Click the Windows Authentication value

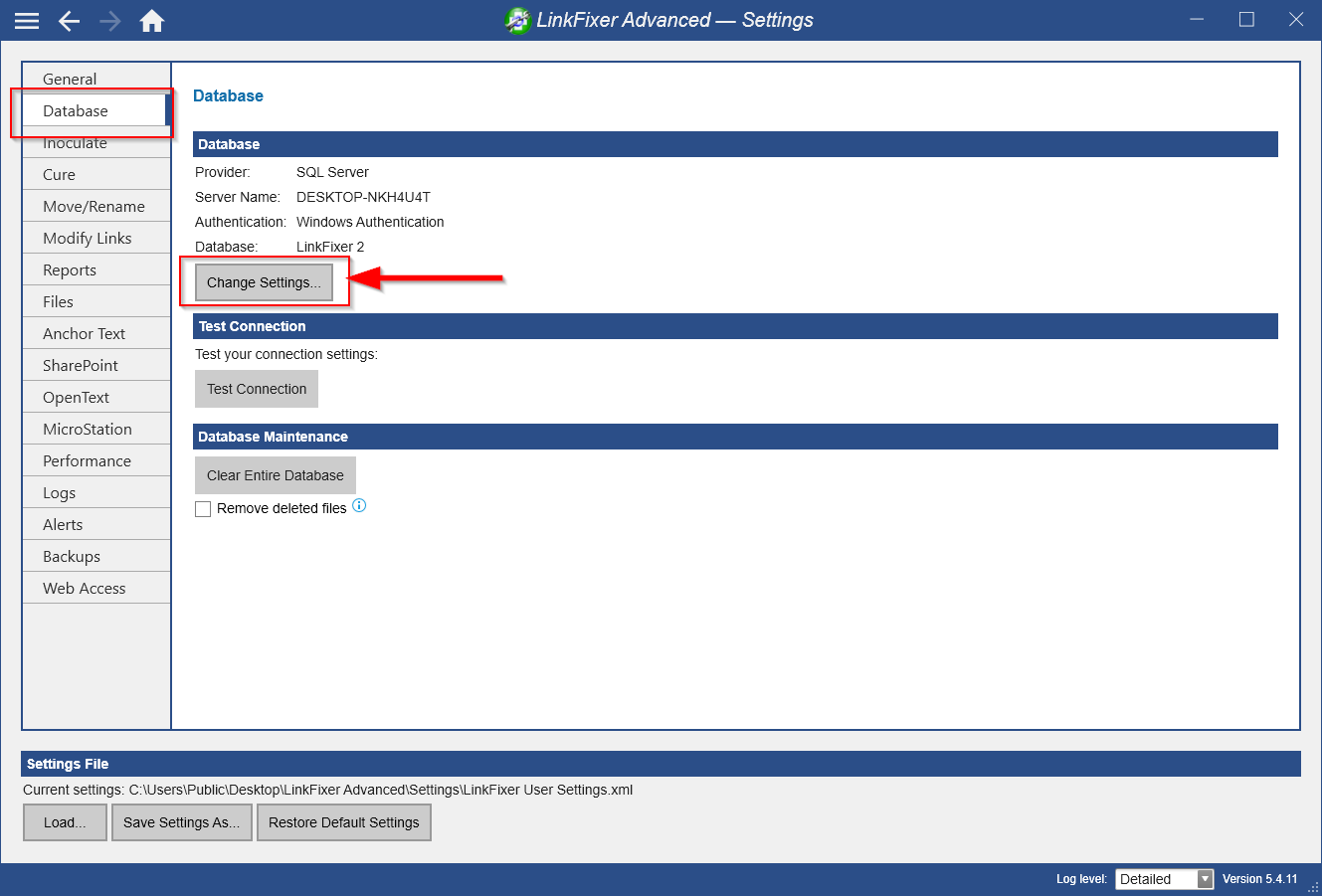[x=370, y=222]
